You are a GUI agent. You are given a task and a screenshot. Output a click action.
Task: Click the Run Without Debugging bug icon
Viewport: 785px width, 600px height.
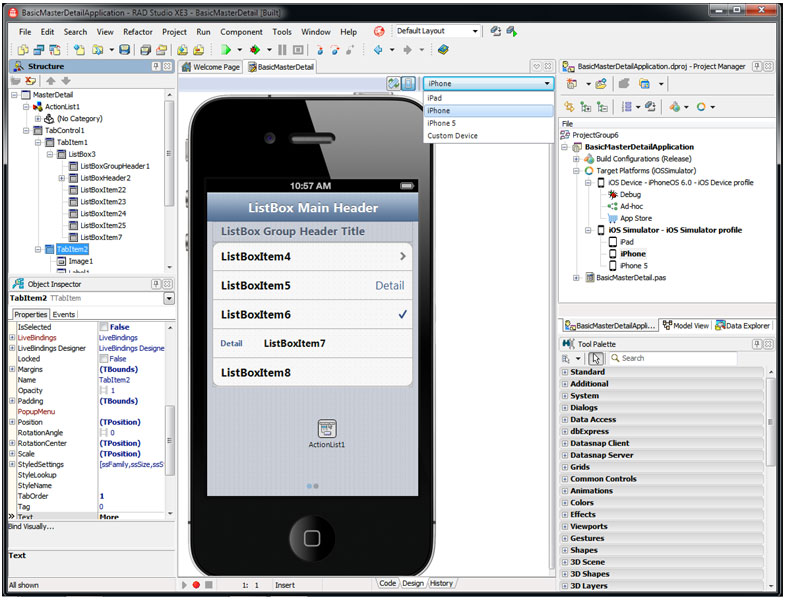[x=255, y=50]
